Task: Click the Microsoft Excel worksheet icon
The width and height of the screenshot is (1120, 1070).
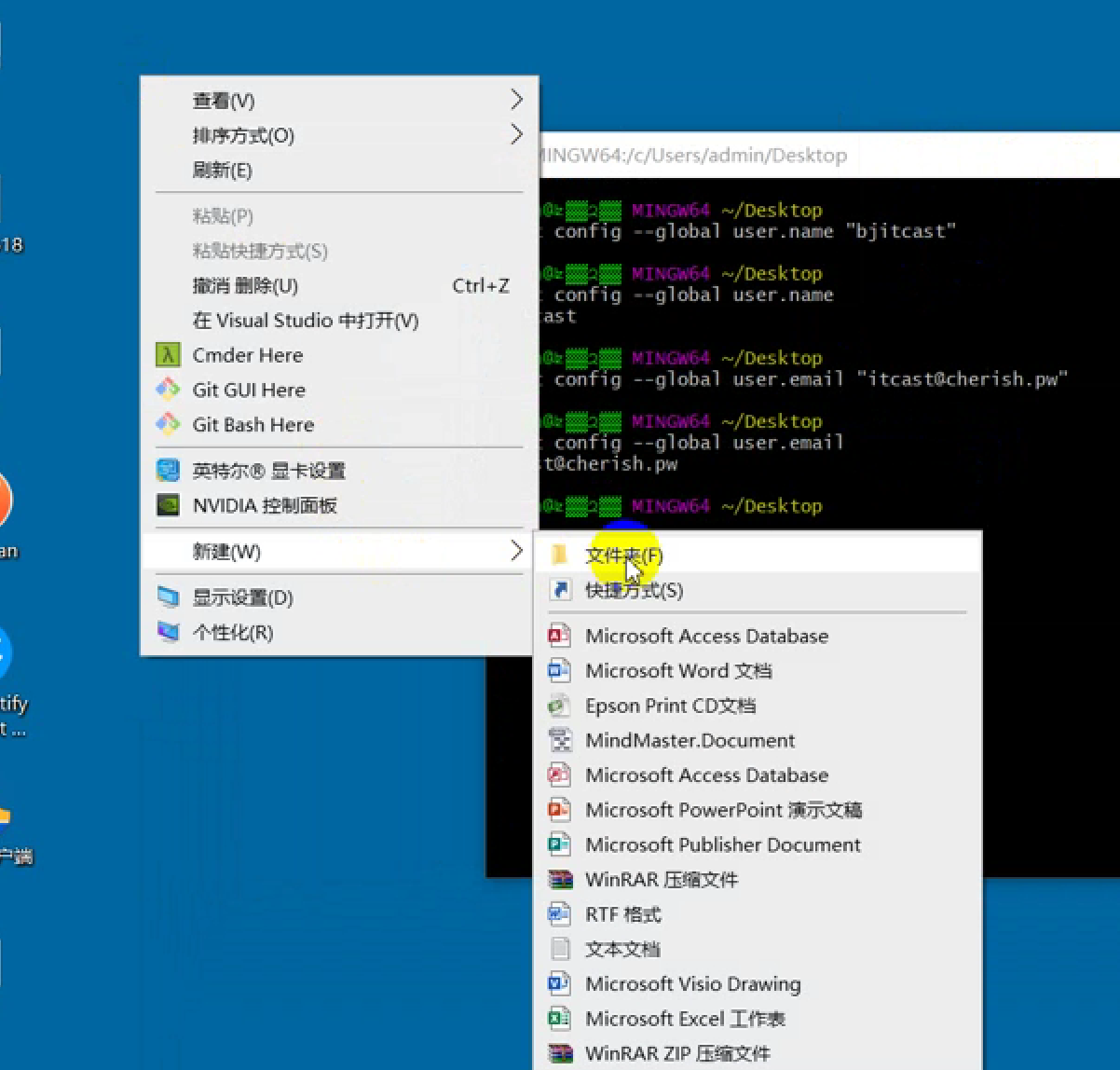Action: (x=559, y=1019)
